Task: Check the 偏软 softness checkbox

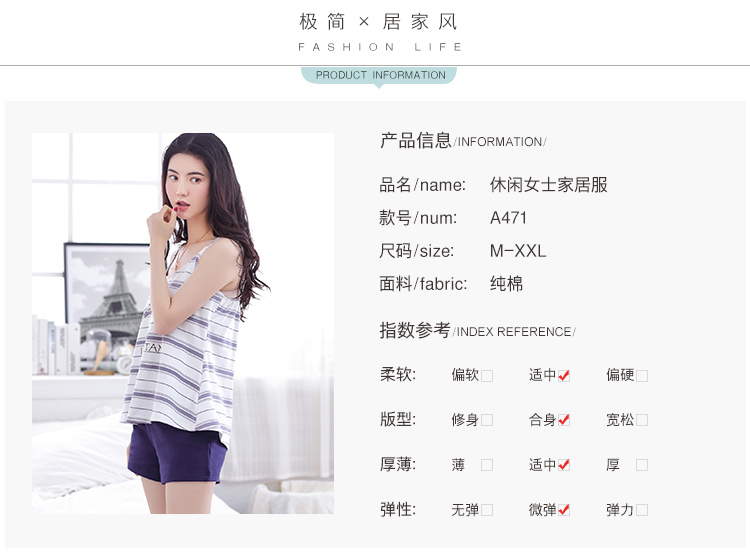Action: tap(487, 376)
